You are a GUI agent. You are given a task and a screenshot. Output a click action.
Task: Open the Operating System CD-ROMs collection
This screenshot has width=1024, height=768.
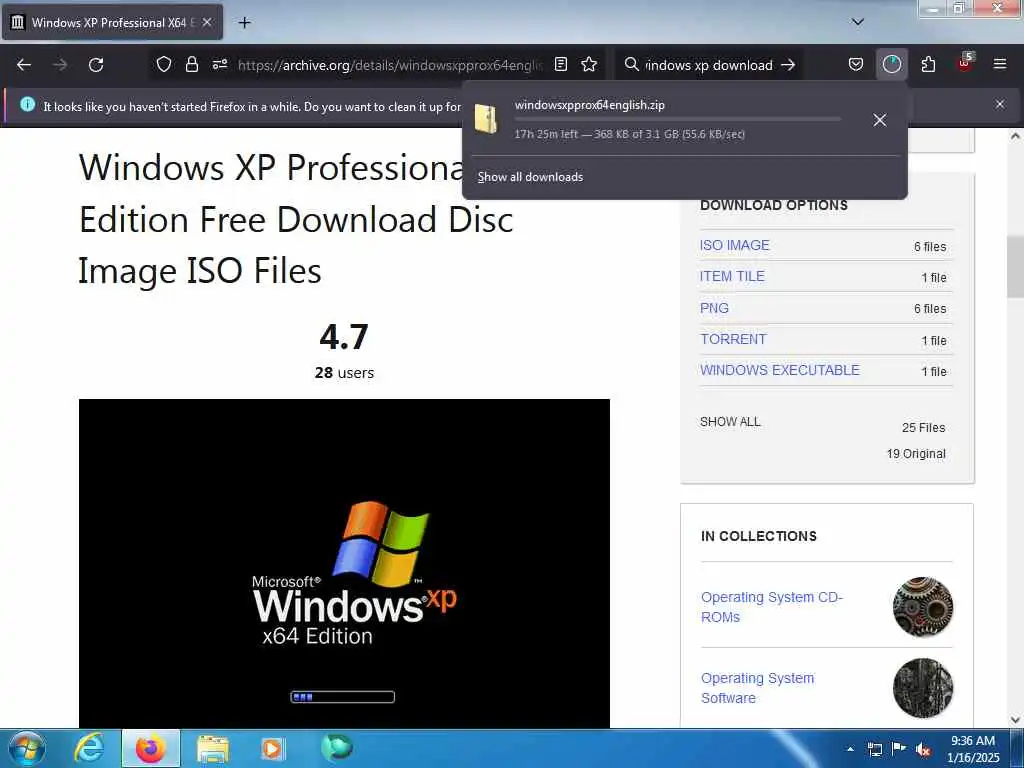point(772,607)
